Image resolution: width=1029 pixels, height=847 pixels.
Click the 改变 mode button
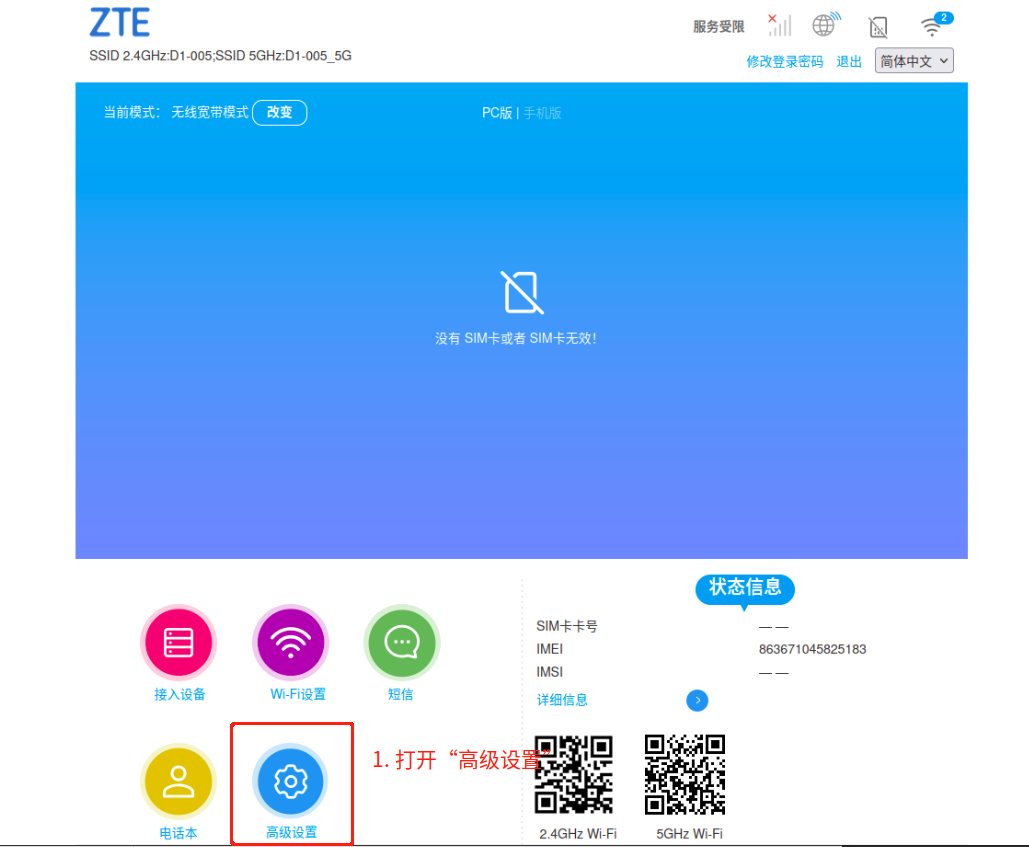(280, 112)
